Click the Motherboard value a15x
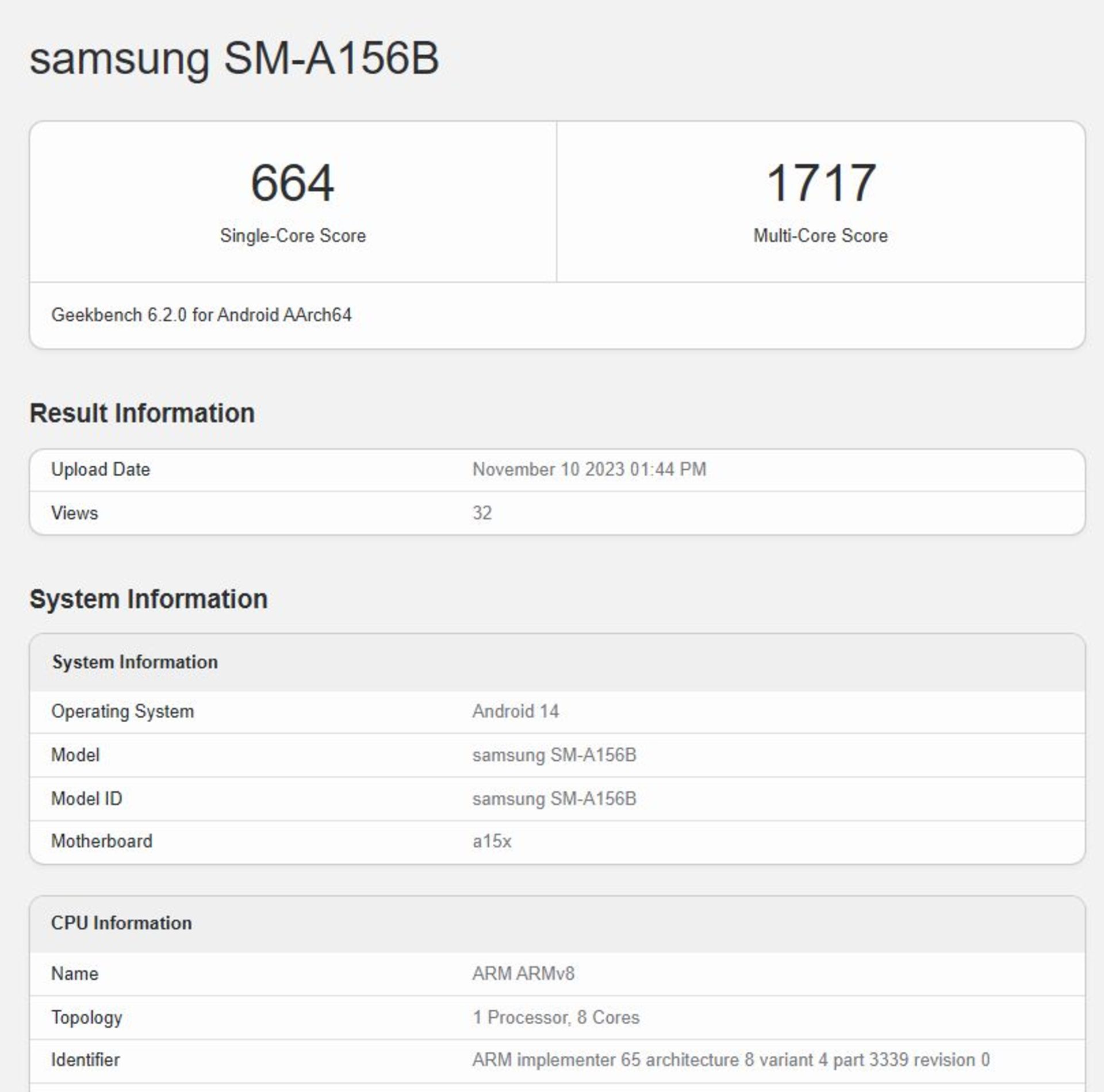Image resolution: width=1104 pixels, height=1092 pixels. [492, 841]
